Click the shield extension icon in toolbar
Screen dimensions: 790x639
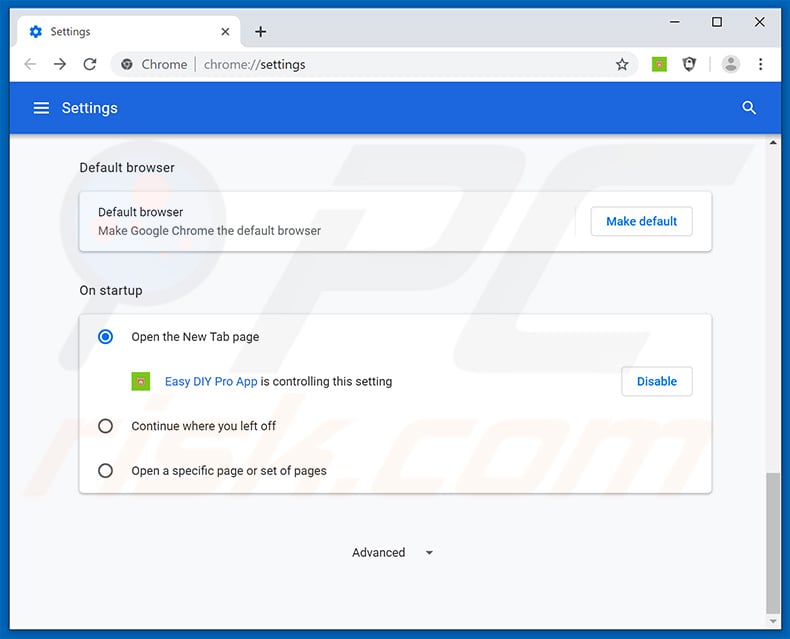click(x=689, y=64)
